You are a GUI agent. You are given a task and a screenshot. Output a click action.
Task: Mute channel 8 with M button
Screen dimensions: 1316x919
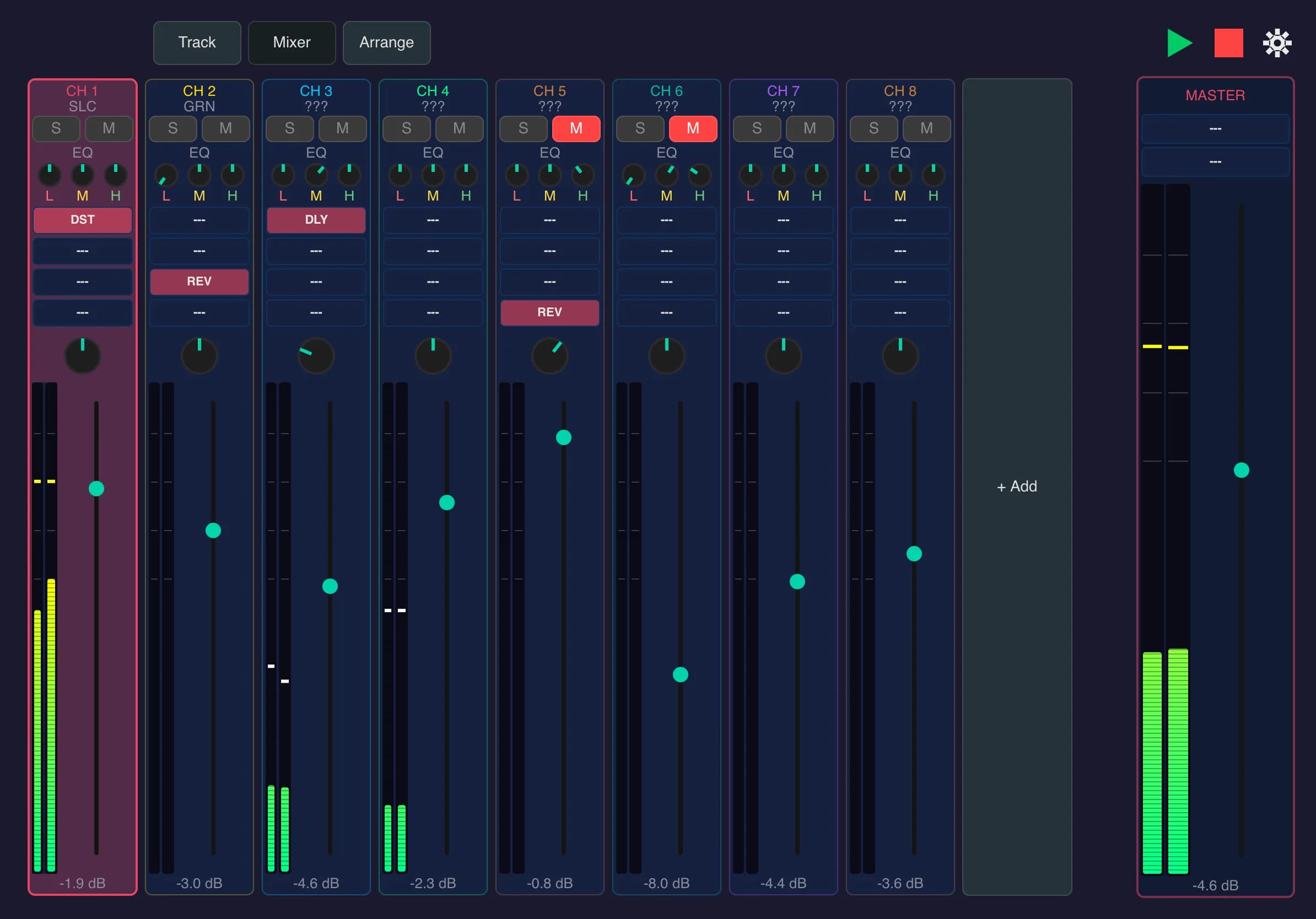coord(926,128)
